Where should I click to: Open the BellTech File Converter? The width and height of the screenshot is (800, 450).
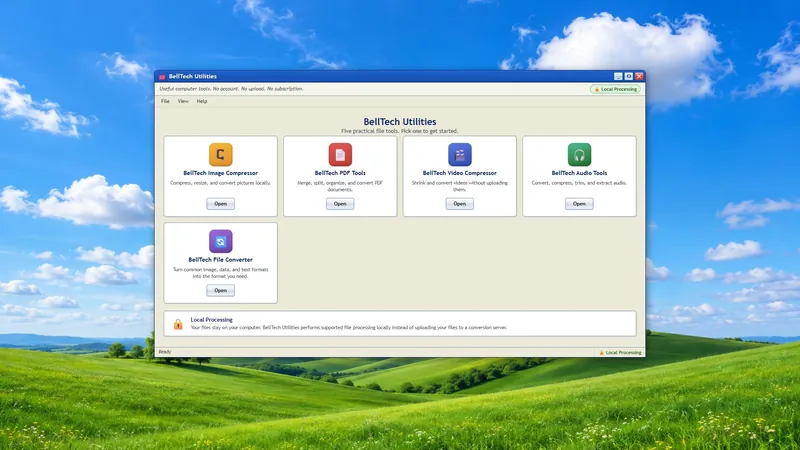tap(220, 290)
